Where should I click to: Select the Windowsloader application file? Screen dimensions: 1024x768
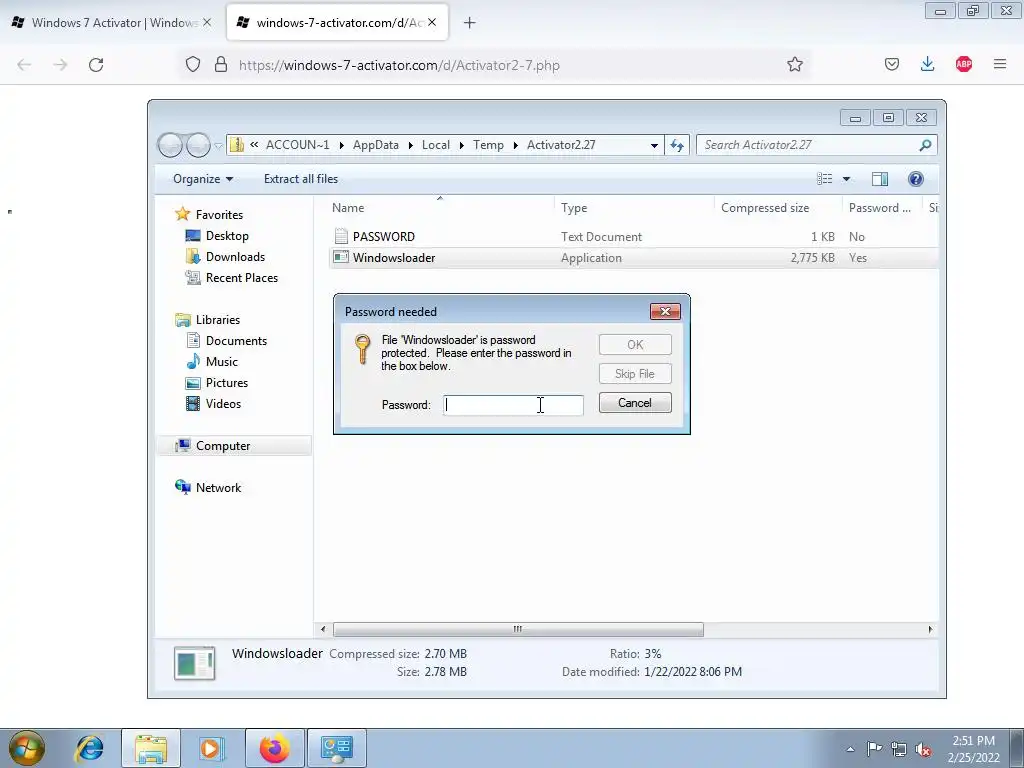tap(393, 257)
